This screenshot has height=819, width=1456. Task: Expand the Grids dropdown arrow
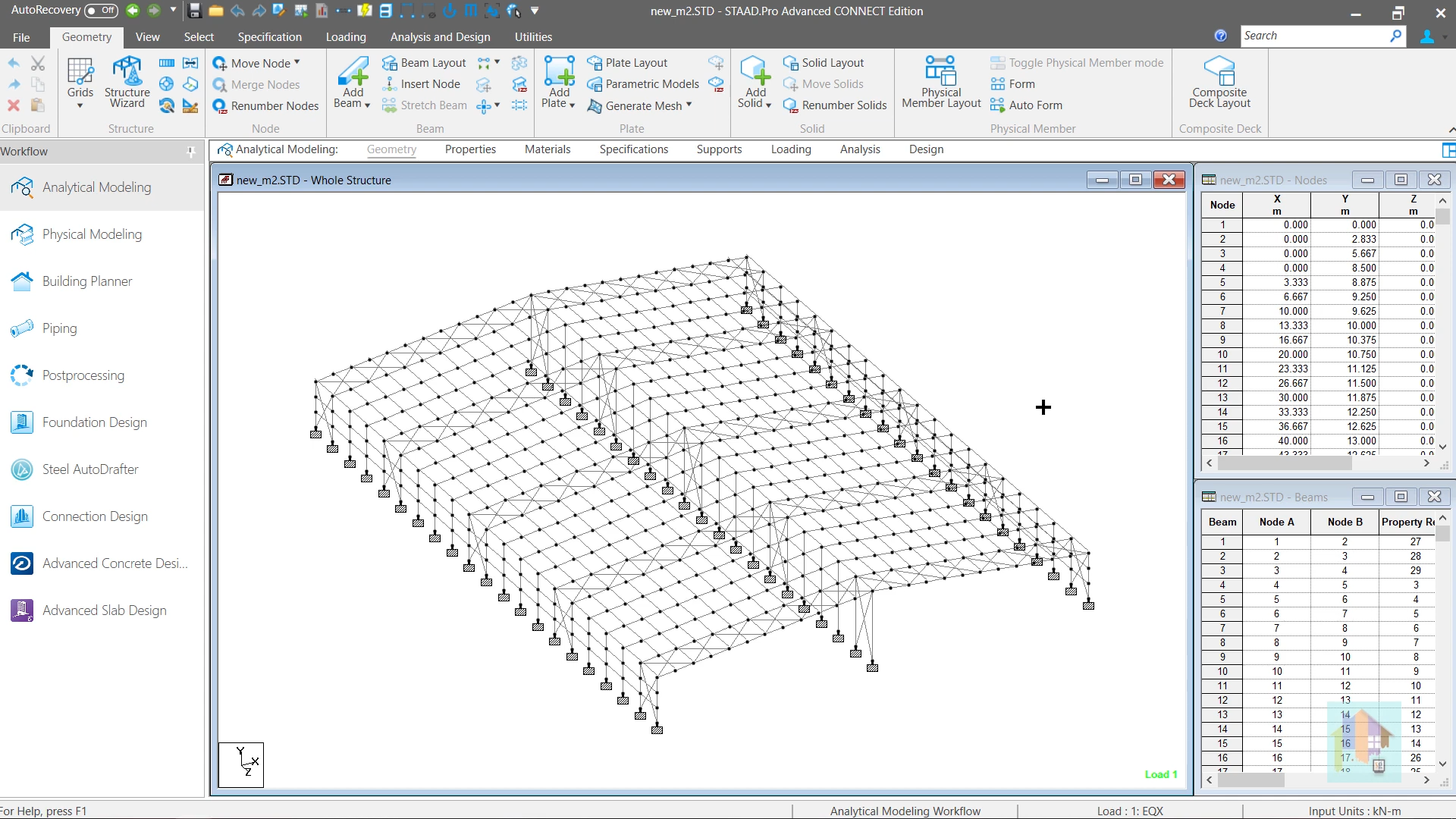80,106
